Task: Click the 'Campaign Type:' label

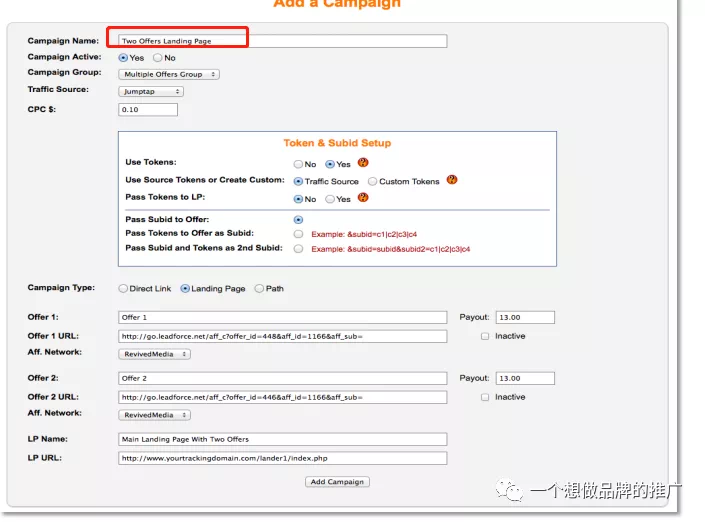Action: 61,288
